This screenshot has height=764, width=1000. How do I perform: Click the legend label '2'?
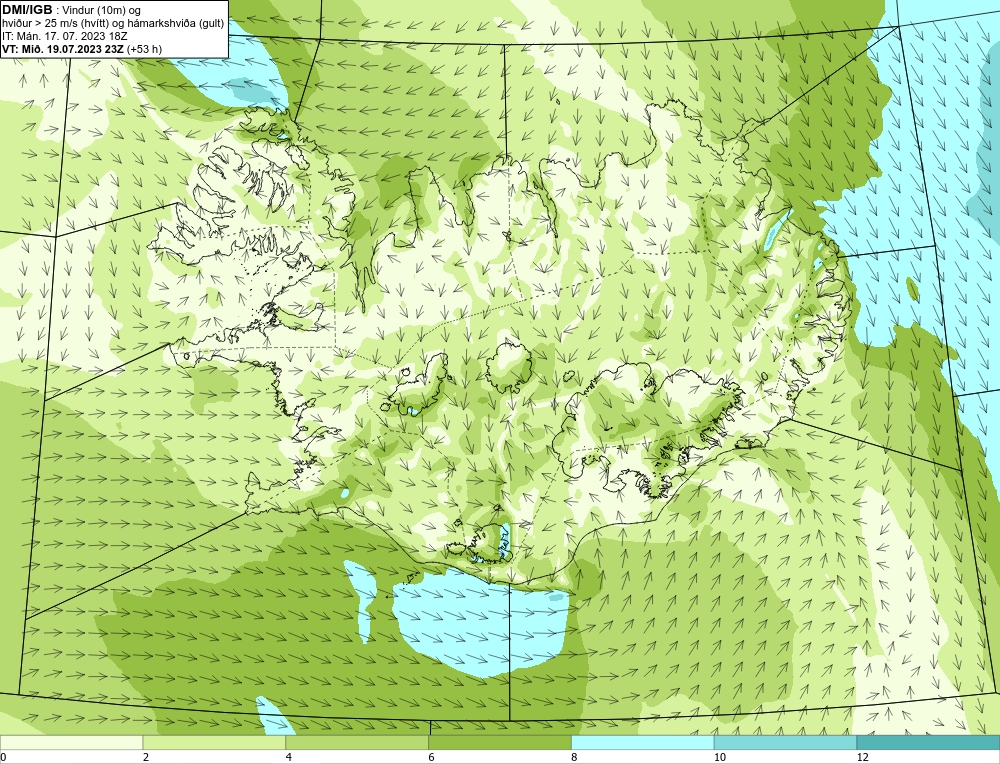146,758
